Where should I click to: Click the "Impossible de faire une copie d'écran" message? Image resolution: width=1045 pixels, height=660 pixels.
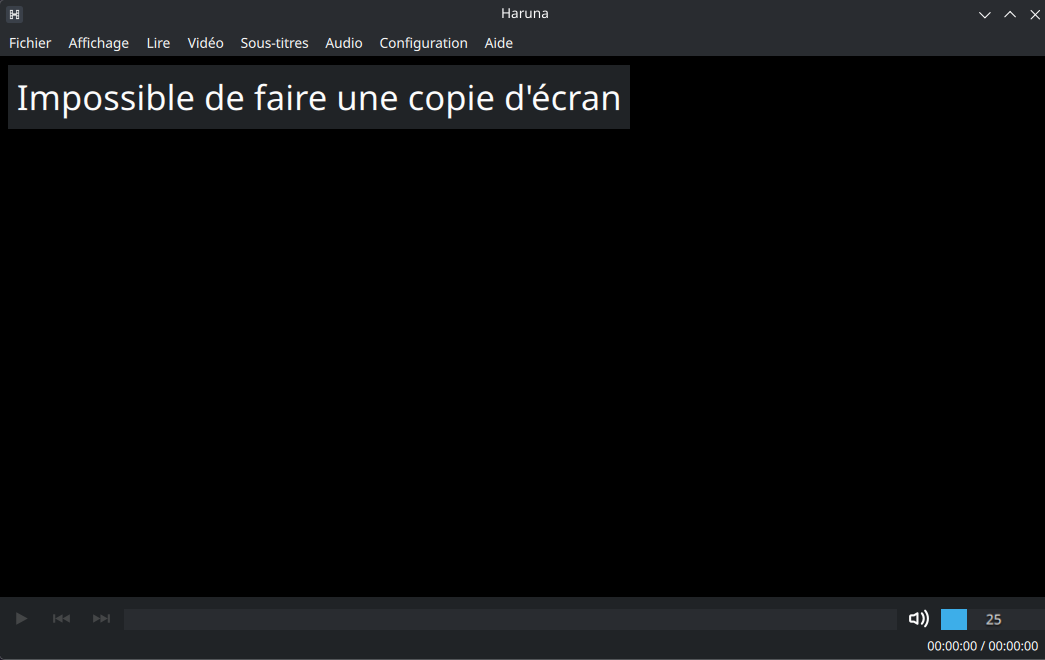tap(318, 98)
